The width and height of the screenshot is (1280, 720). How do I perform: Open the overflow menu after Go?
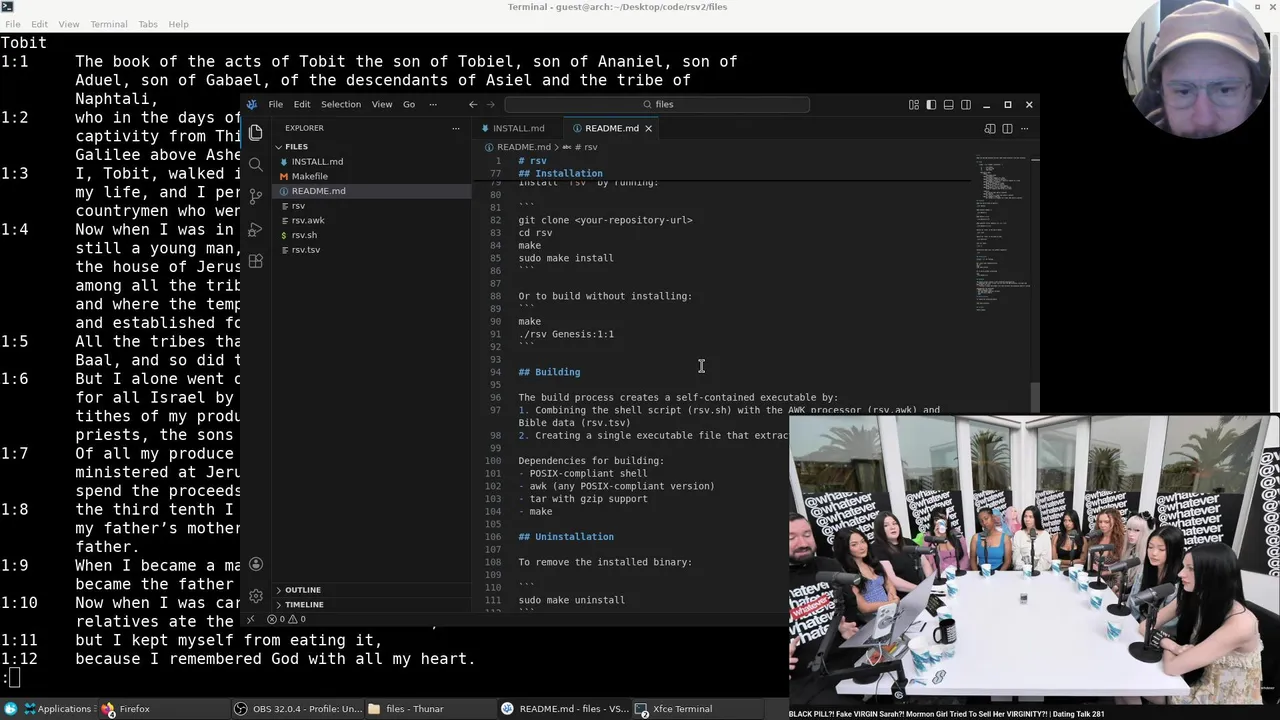click(433, 104)
